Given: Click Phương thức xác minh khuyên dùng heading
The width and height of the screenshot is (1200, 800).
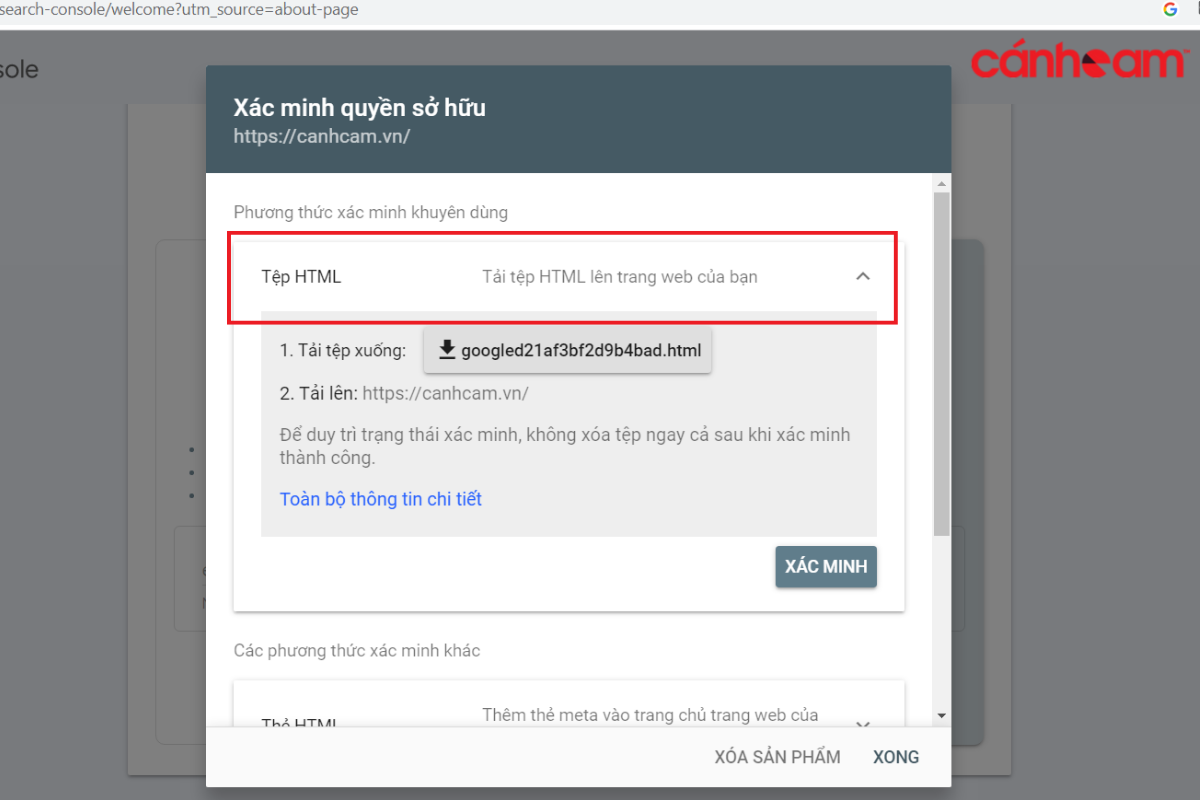Looking at the screenshot, I should click(x=371, y=212).
